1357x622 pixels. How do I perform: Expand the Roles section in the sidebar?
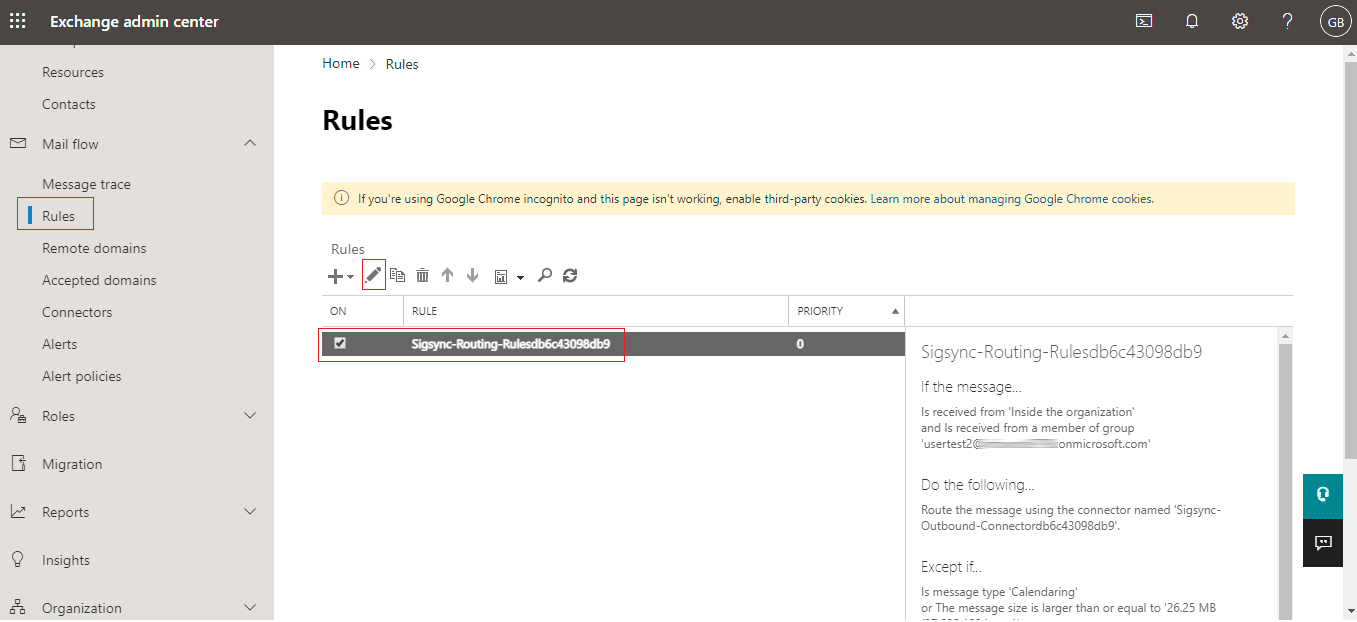point(250,416)
